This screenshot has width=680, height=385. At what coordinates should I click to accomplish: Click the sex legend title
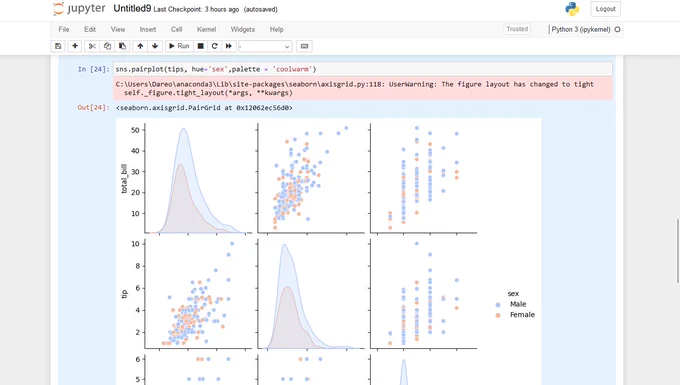(x=513, y=294)
